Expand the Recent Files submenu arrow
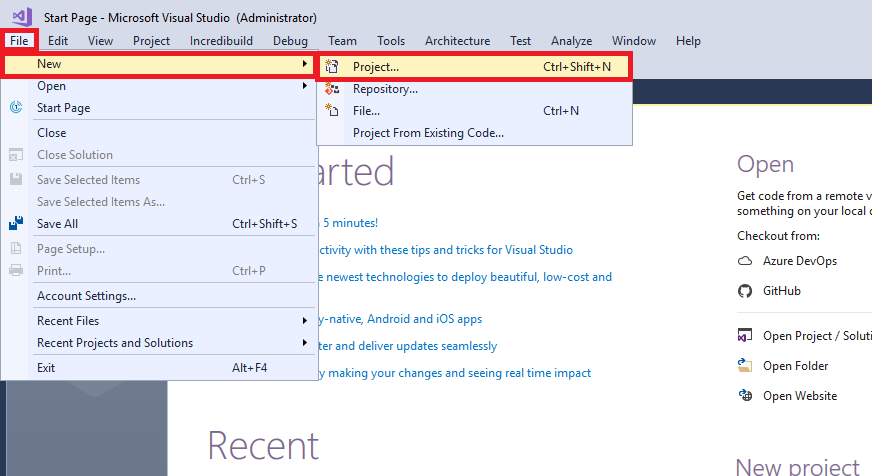 [305, 320]
